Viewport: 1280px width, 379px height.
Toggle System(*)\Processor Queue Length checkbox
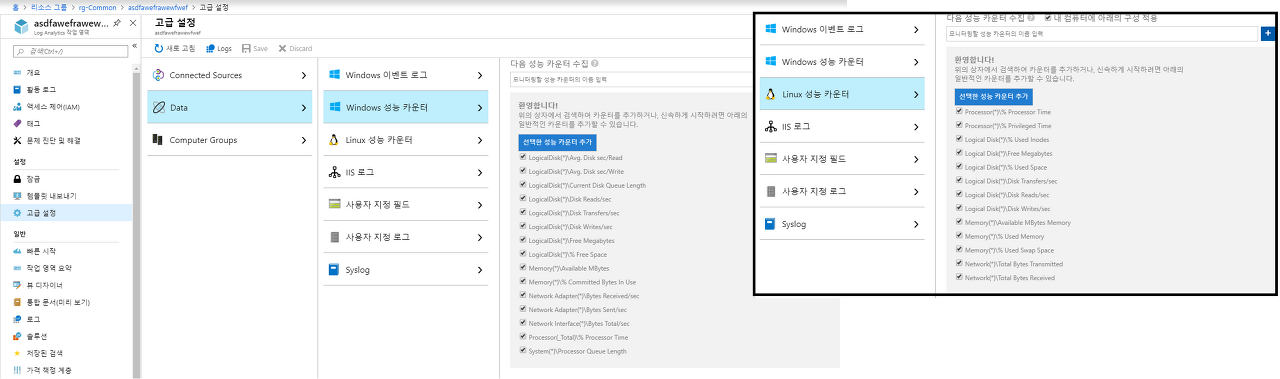pos(522,351)
